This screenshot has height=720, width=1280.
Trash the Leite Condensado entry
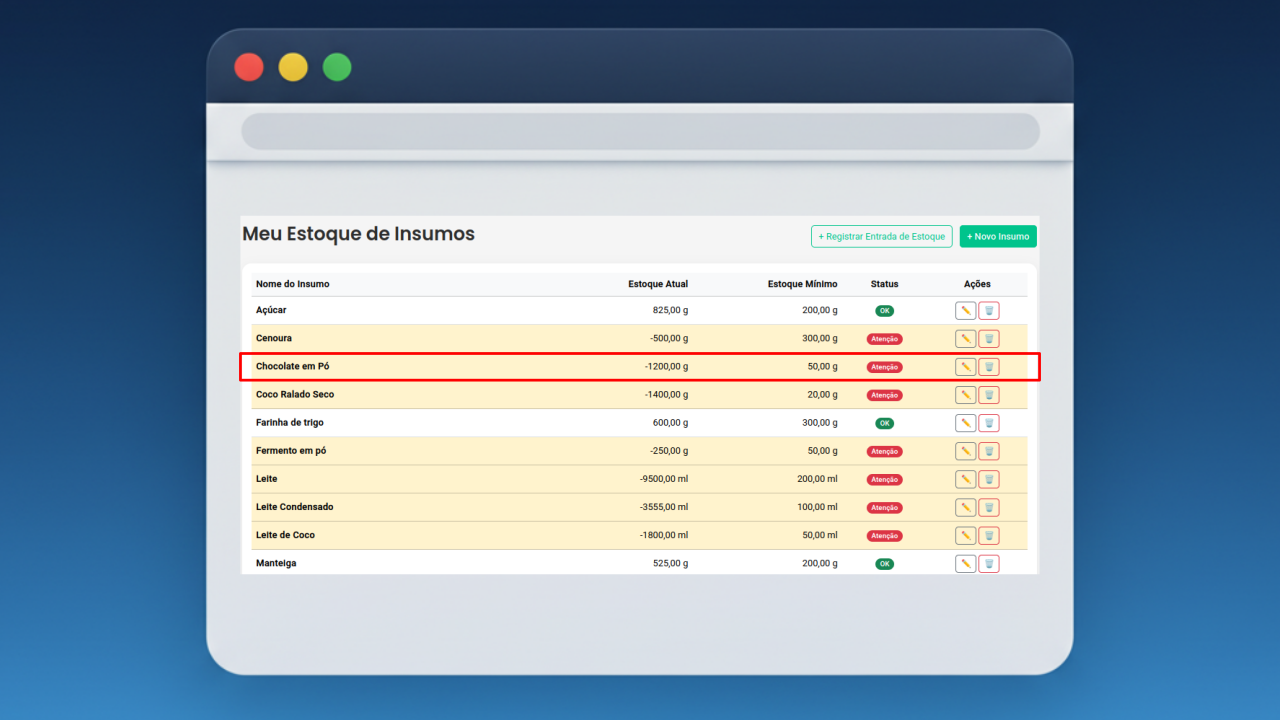tap(989, 507)
